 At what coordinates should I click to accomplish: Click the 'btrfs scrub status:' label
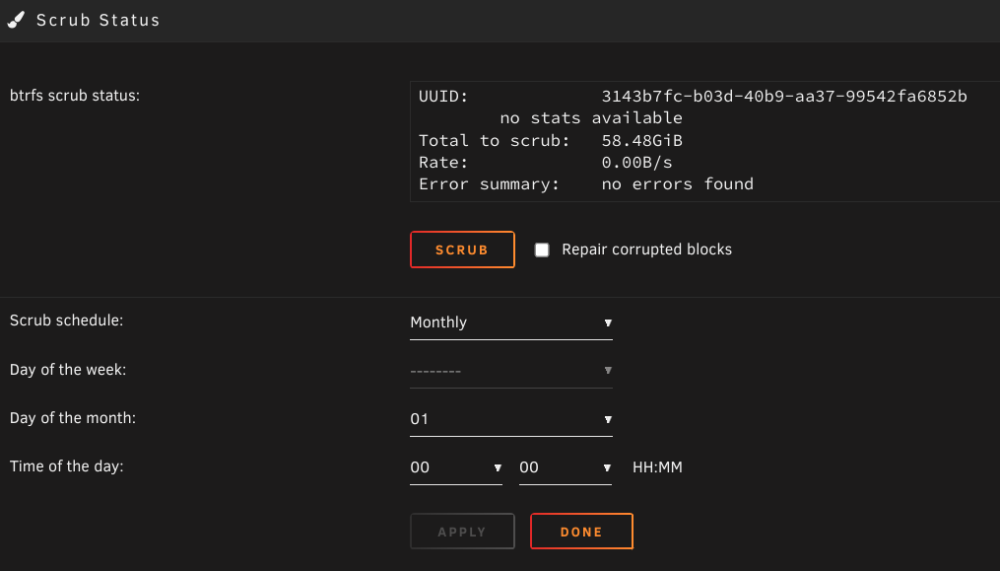coord(75,96)
